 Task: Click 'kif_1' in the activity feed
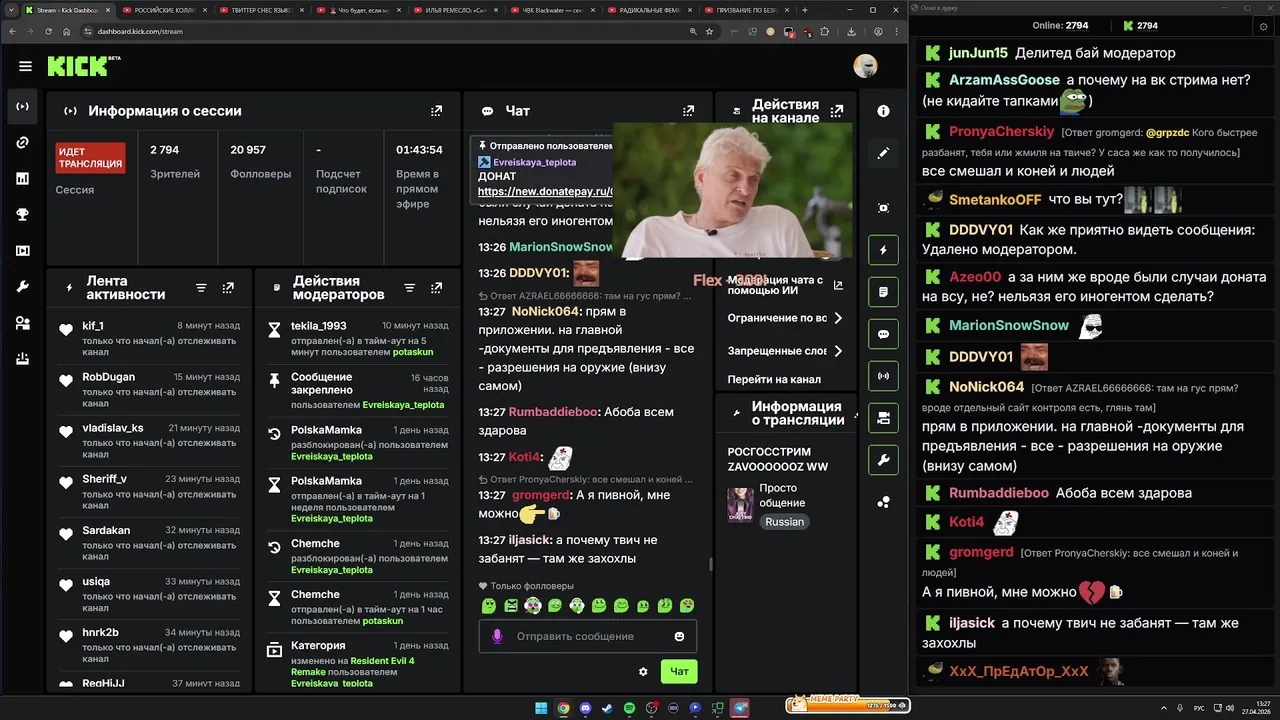(93, 326)
